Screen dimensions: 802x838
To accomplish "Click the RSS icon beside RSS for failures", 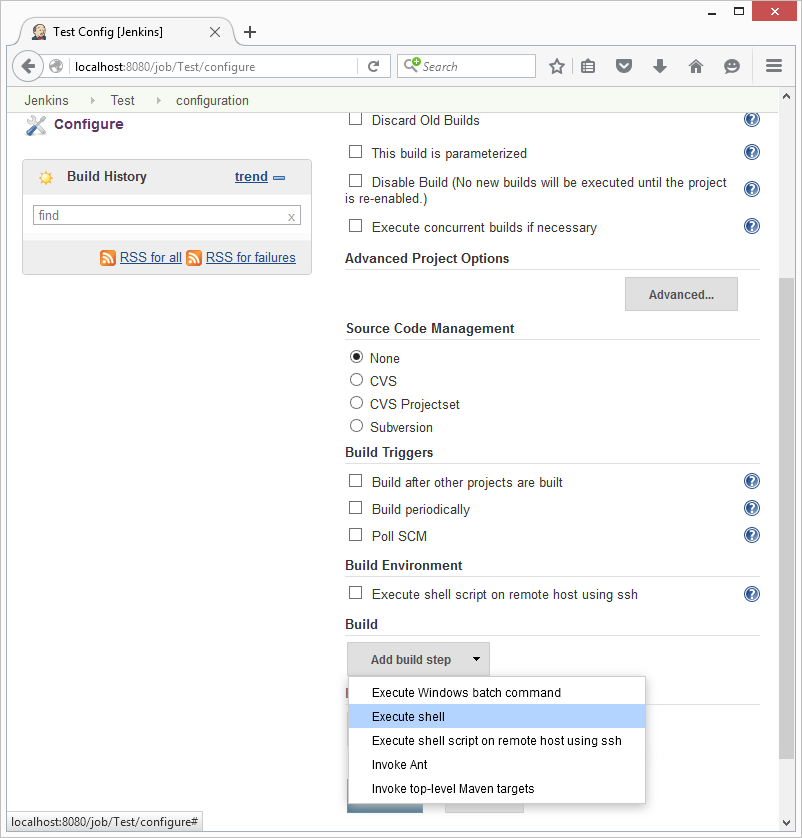I will 194,258.
